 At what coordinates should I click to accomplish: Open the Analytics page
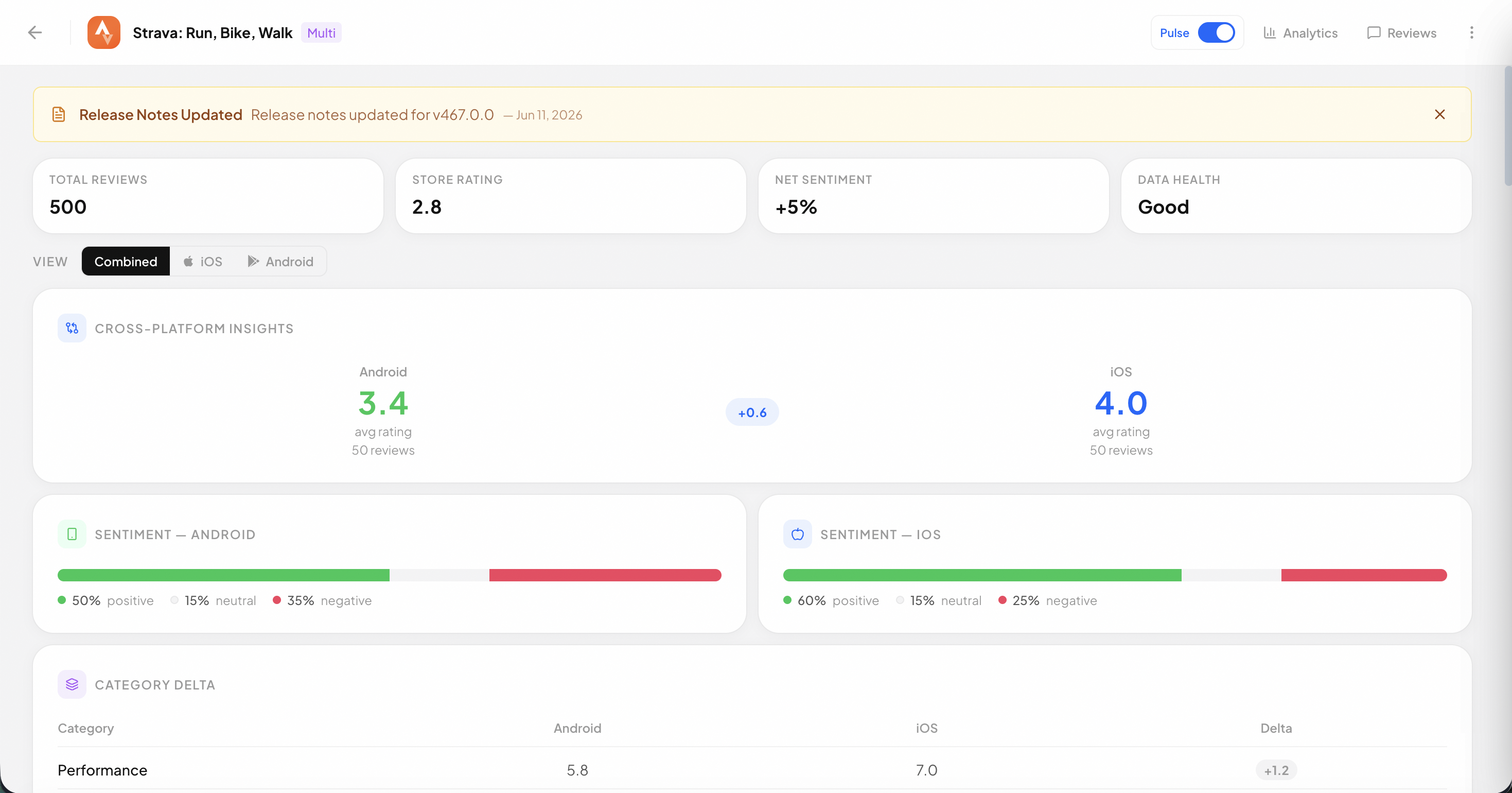click(1300, 33)
